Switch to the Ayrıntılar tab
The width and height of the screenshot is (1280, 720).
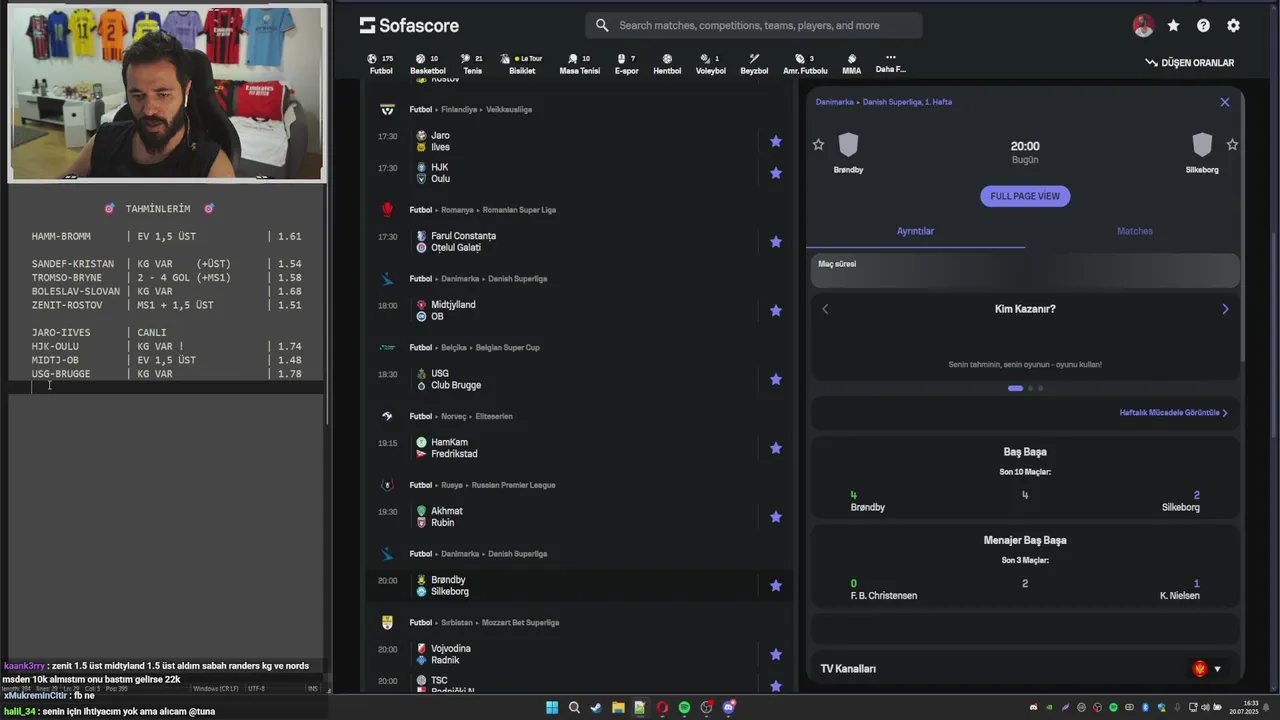915,231
